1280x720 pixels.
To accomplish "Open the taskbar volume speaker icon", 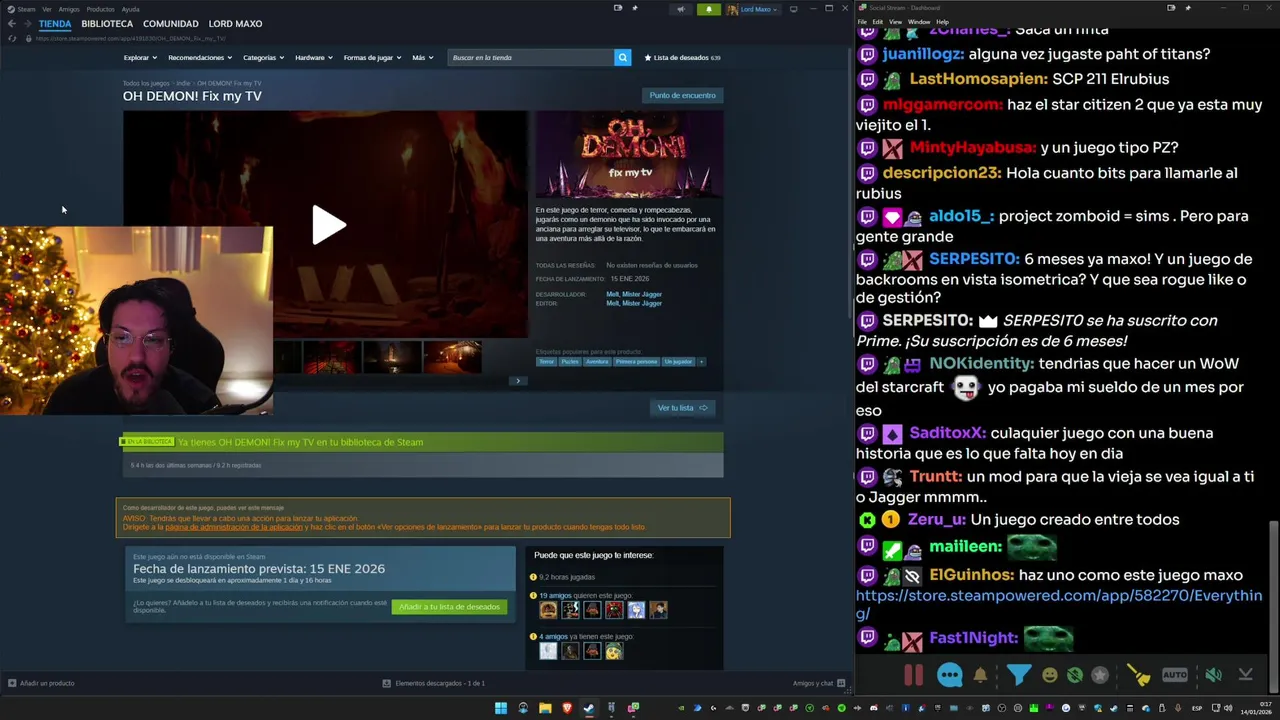I will coord(1230,708).
